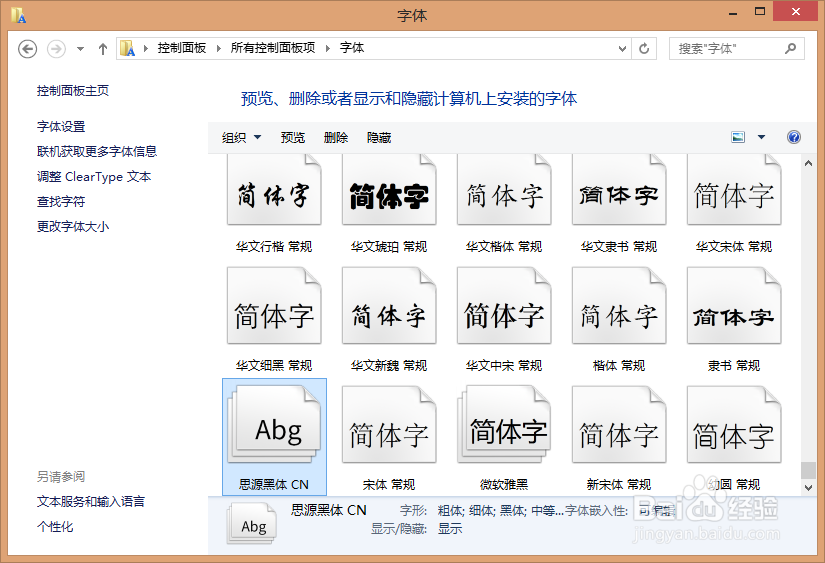This screenshot has height=563, width=825.
Task: Open the recent locations dropdown arrow
Action: 80,49
